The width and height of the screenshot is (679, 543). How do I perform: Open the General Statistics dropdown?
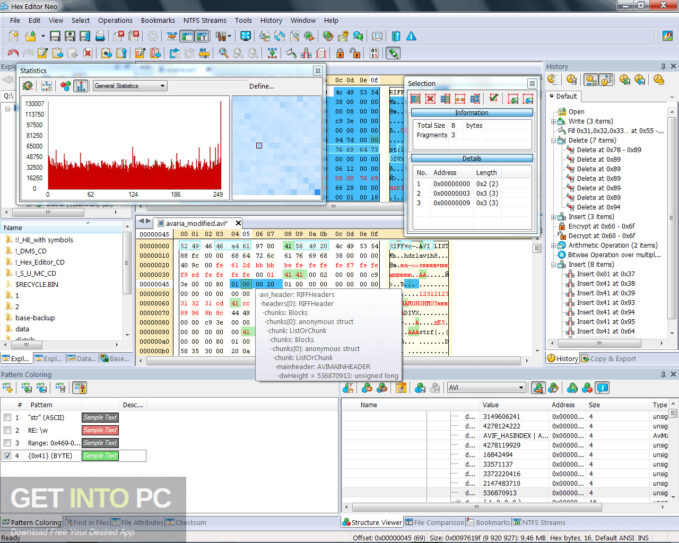[x=130, y=86]
